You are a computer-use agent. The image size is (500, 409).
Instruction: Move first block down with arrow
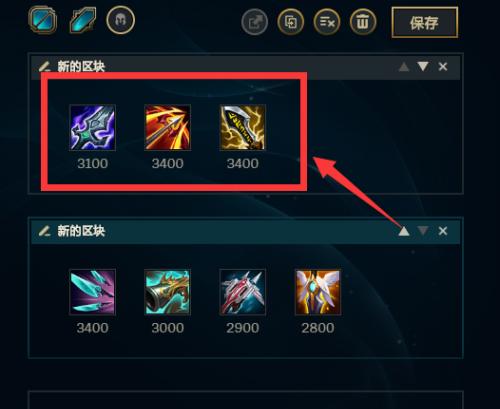pos(423,66)
